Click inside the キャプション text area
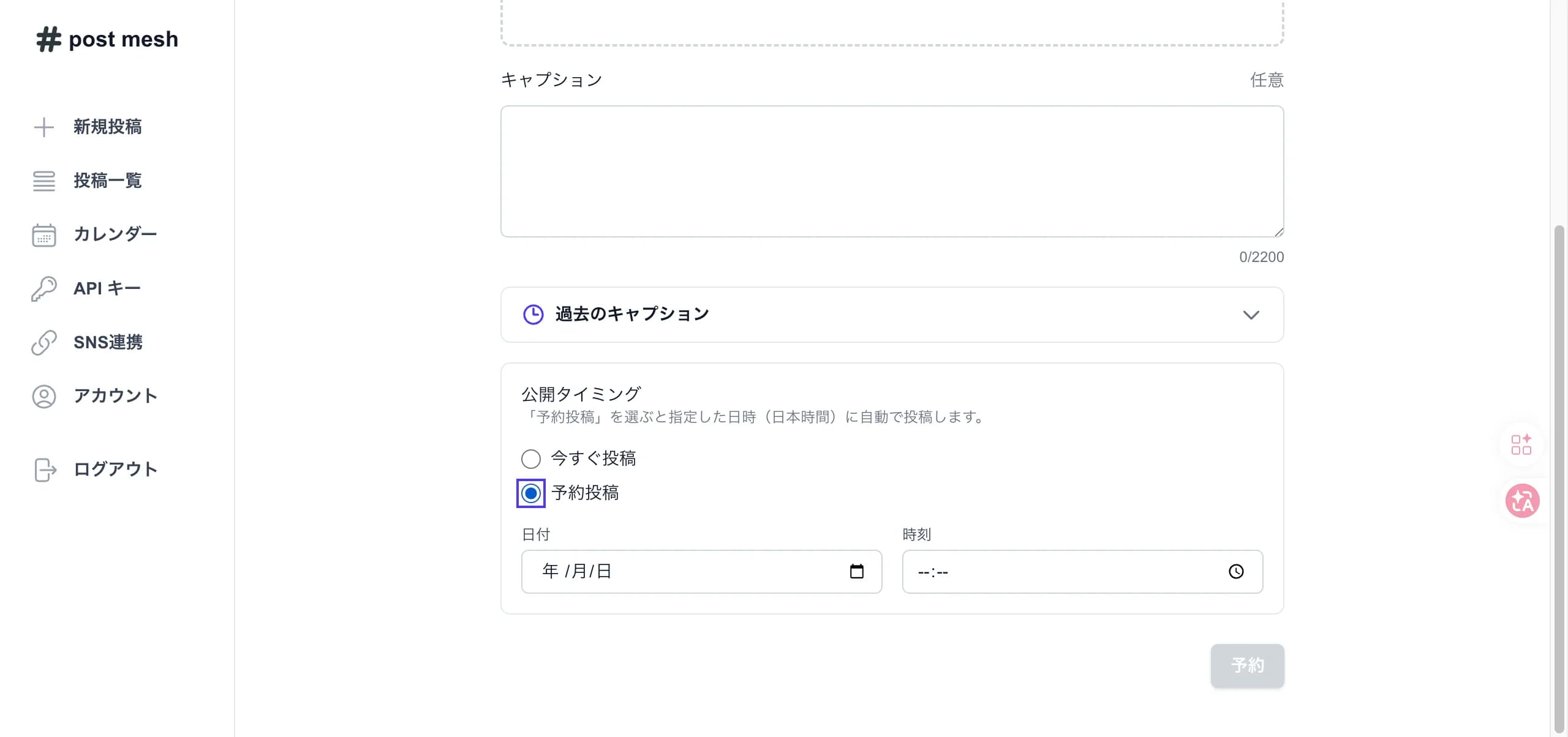This screenshot has height=737, width=1568. (892, 171)
